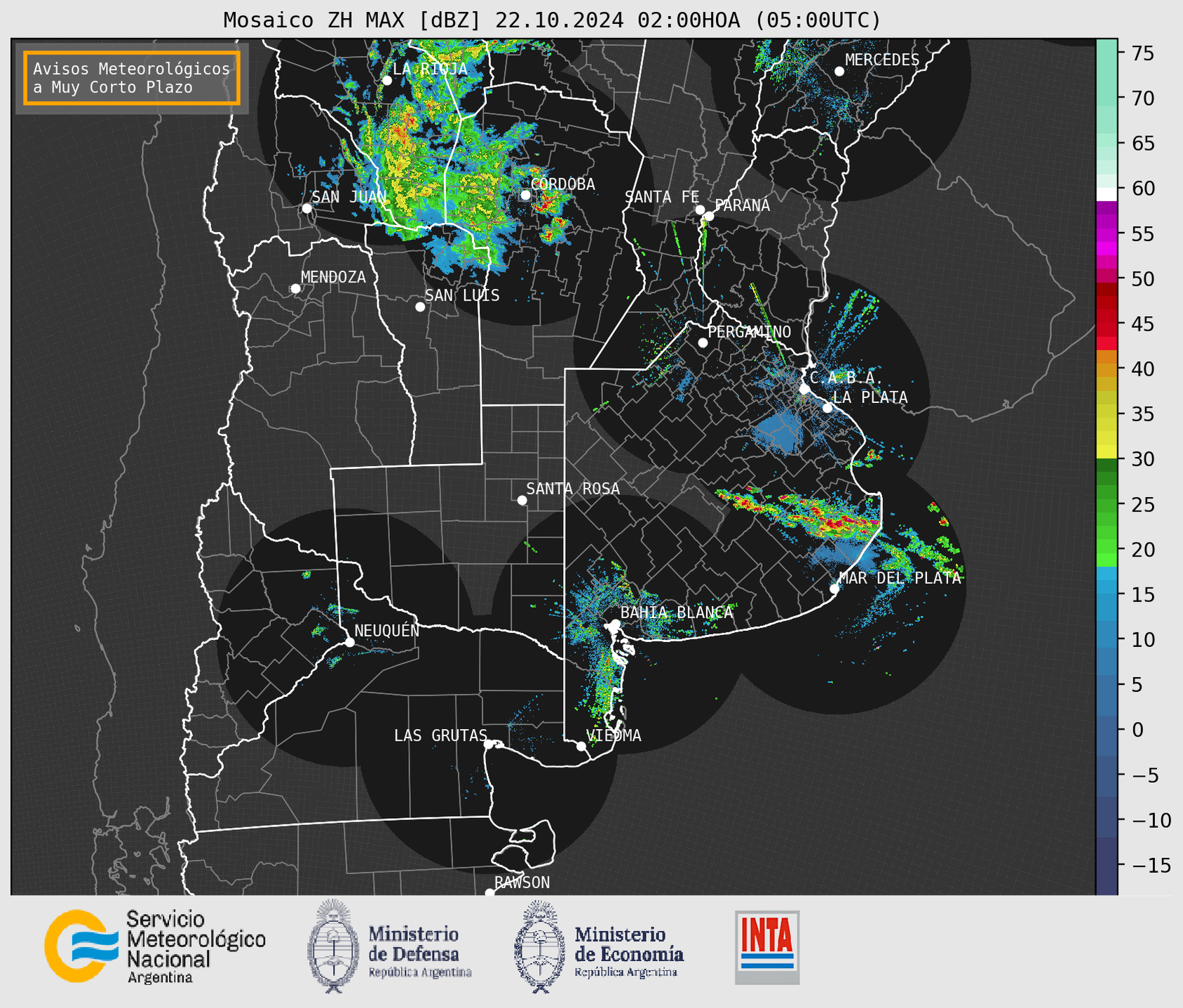Click the 75 label on the dBZ scale

(x=1143, y=53)
